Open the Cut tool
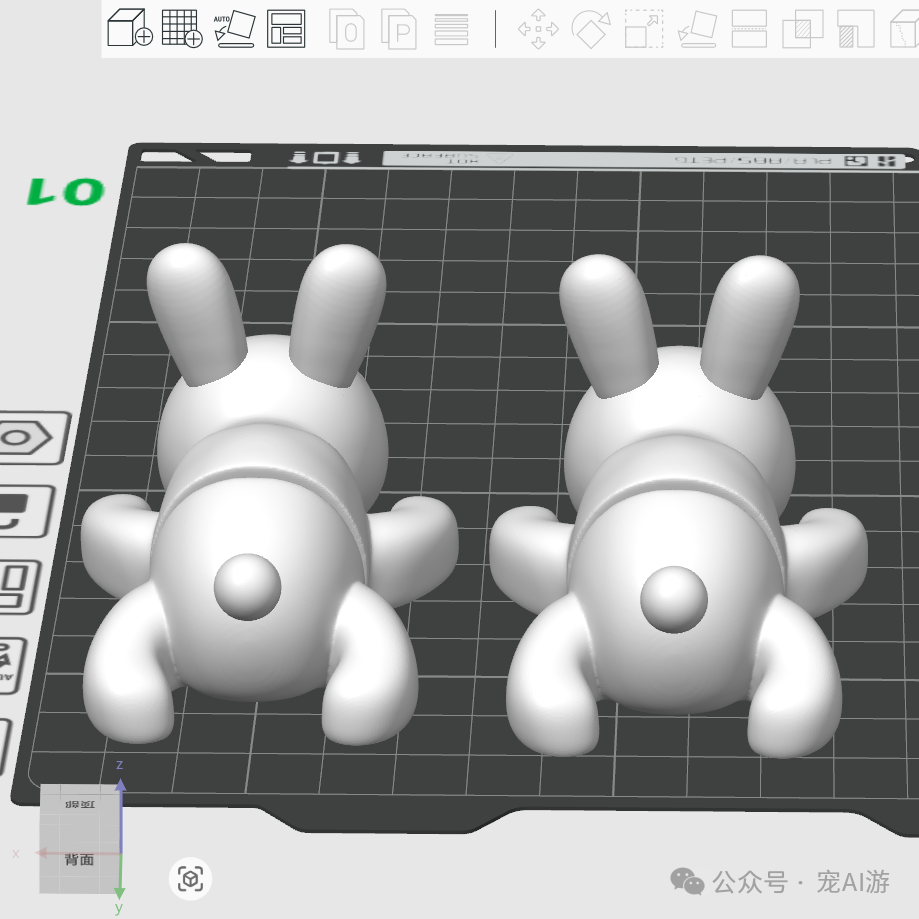This screenshot has height=919, width=919. pos(748,30)
